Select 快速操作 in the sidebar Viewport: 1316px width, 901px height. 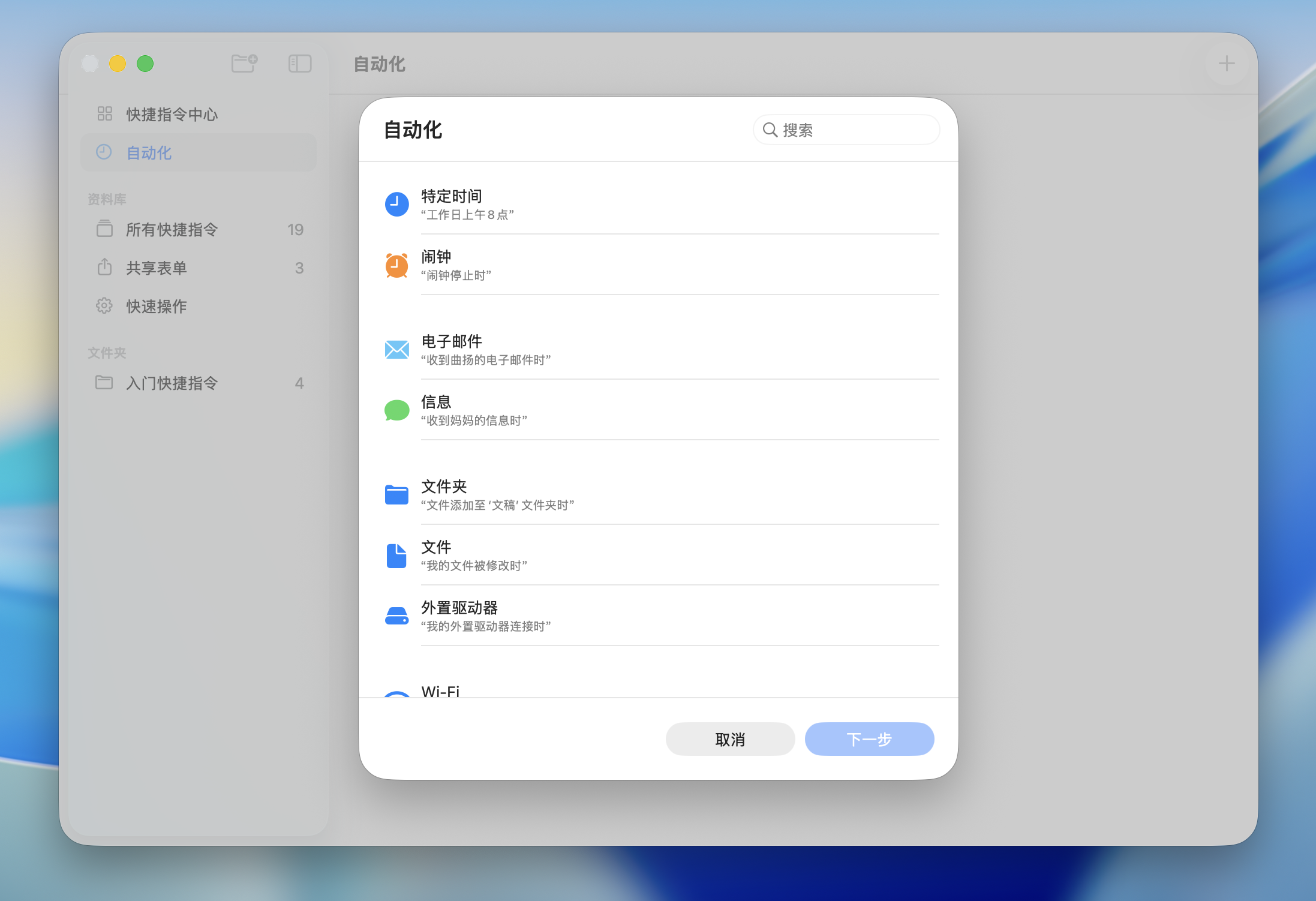[156, 306]
